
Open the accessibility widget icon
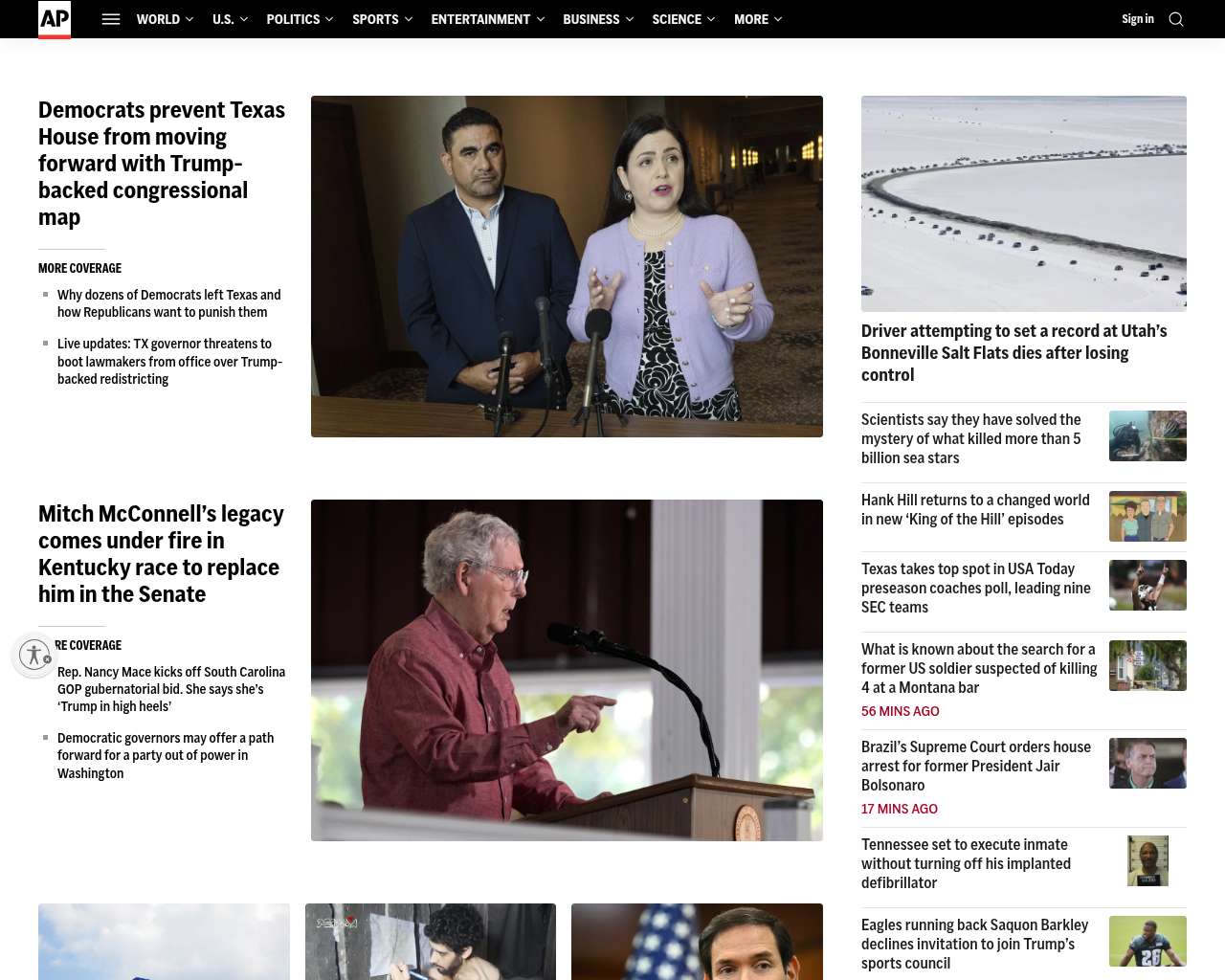coord(34,655)
